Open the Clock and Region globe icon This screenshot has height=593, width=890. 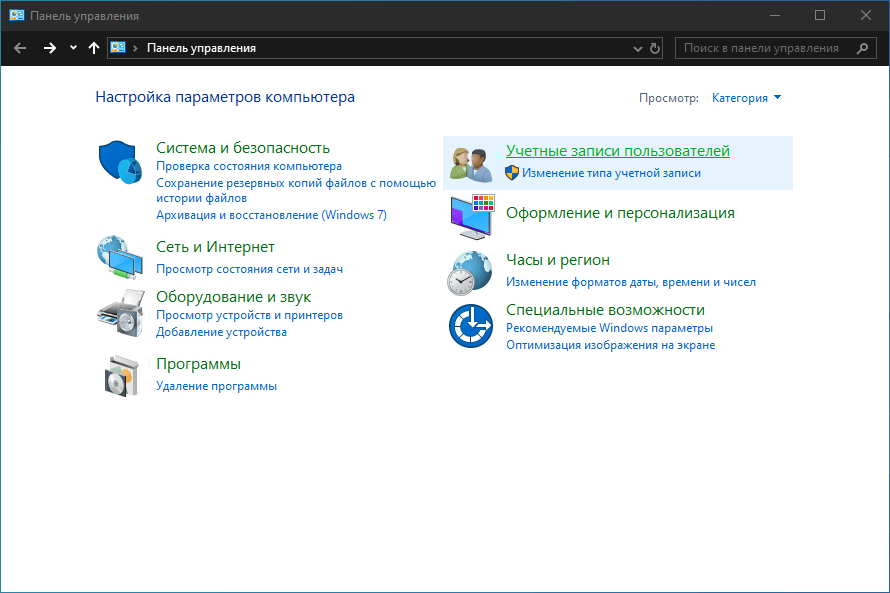[470, 273]
